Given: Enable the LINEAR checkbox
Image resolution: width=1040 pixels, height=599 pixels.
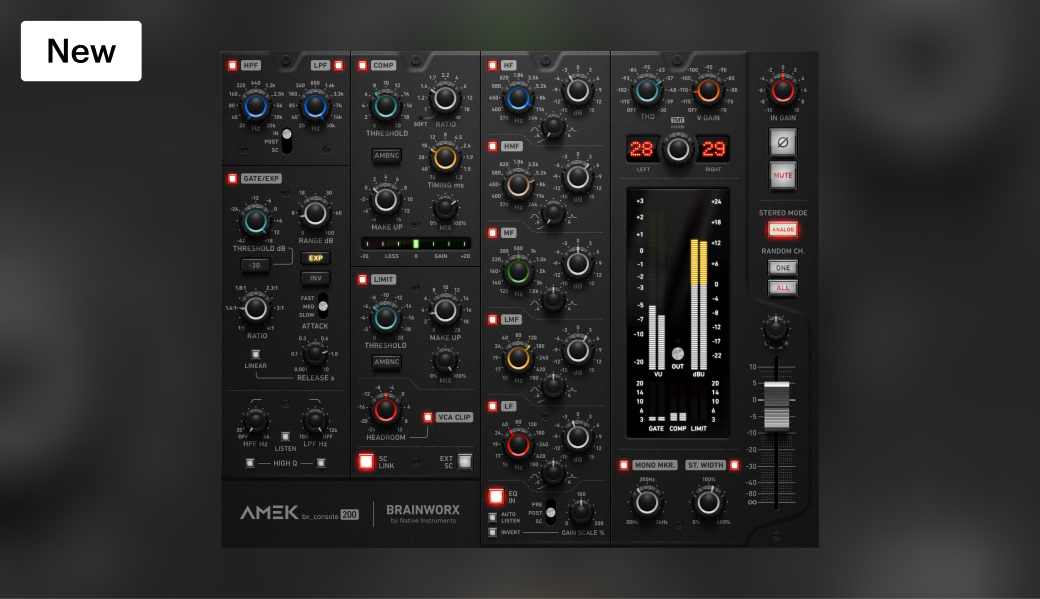Looking at the screenshot, I should click(x=255, y=354).
